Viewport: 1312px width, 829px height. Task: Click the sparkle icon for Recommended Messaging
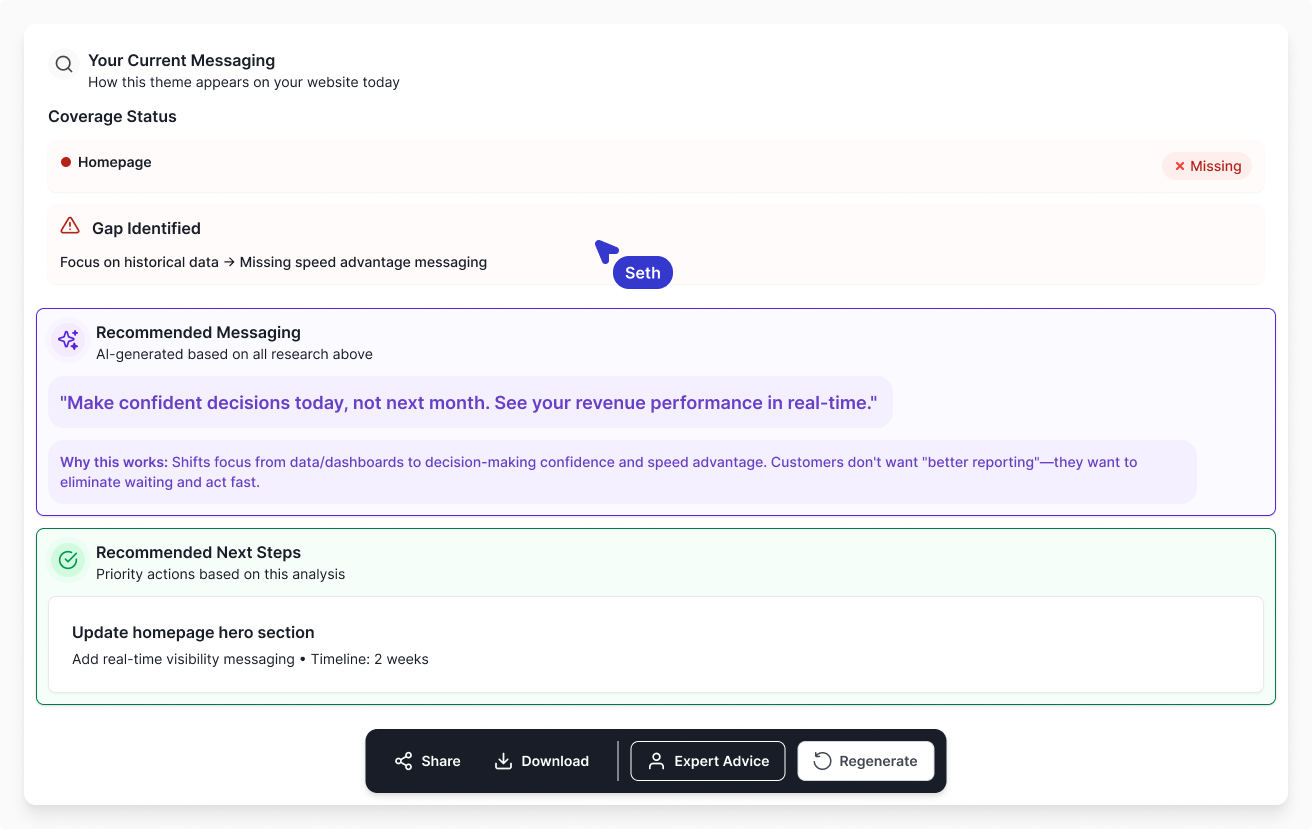[x=68, y=340]
